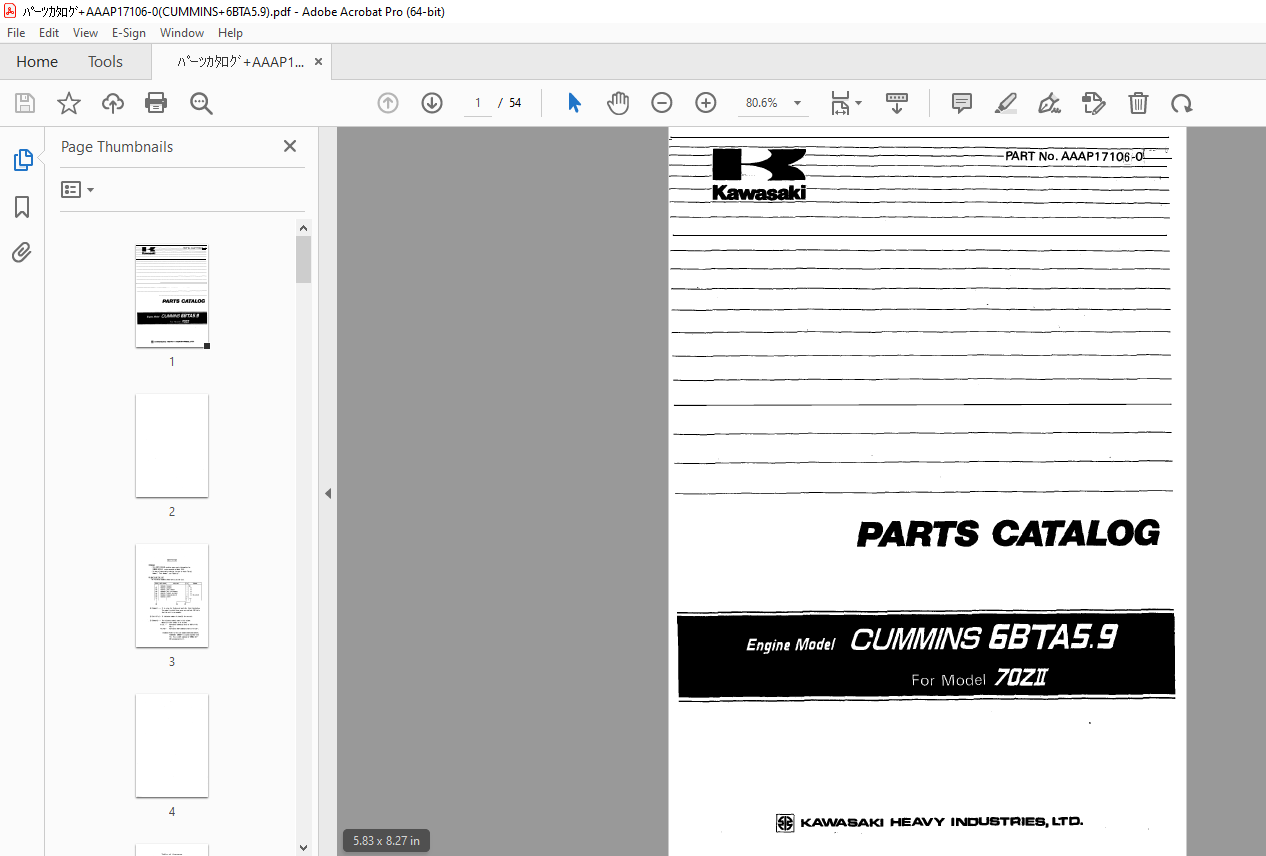Click the page size 5.83 x 8.27 in label
Image resolution: width=1266 pixels, height=856 pixels.
pos(387,840)
